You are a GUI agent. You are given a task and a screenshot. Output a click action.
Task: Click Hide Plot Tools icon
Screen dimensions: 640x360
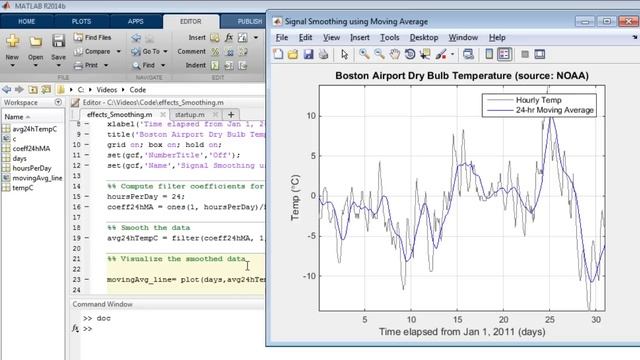525,54
